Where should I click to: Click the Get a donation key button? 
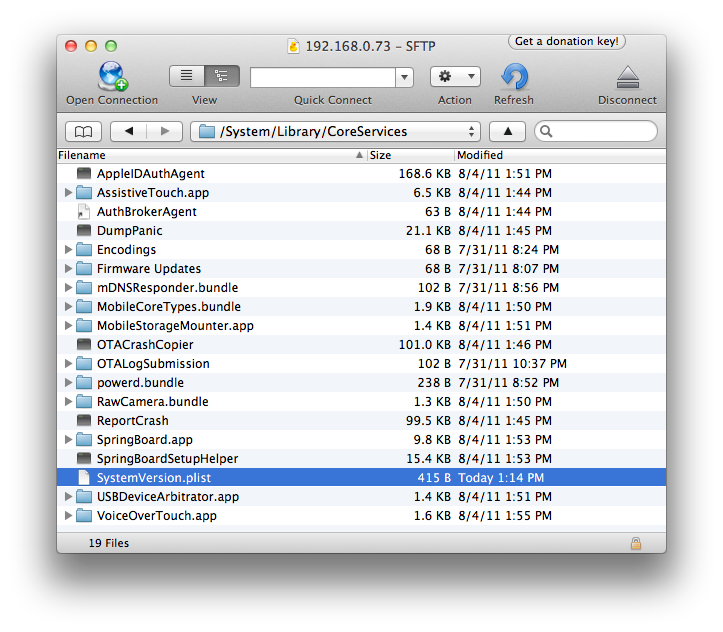click(567, 41)
